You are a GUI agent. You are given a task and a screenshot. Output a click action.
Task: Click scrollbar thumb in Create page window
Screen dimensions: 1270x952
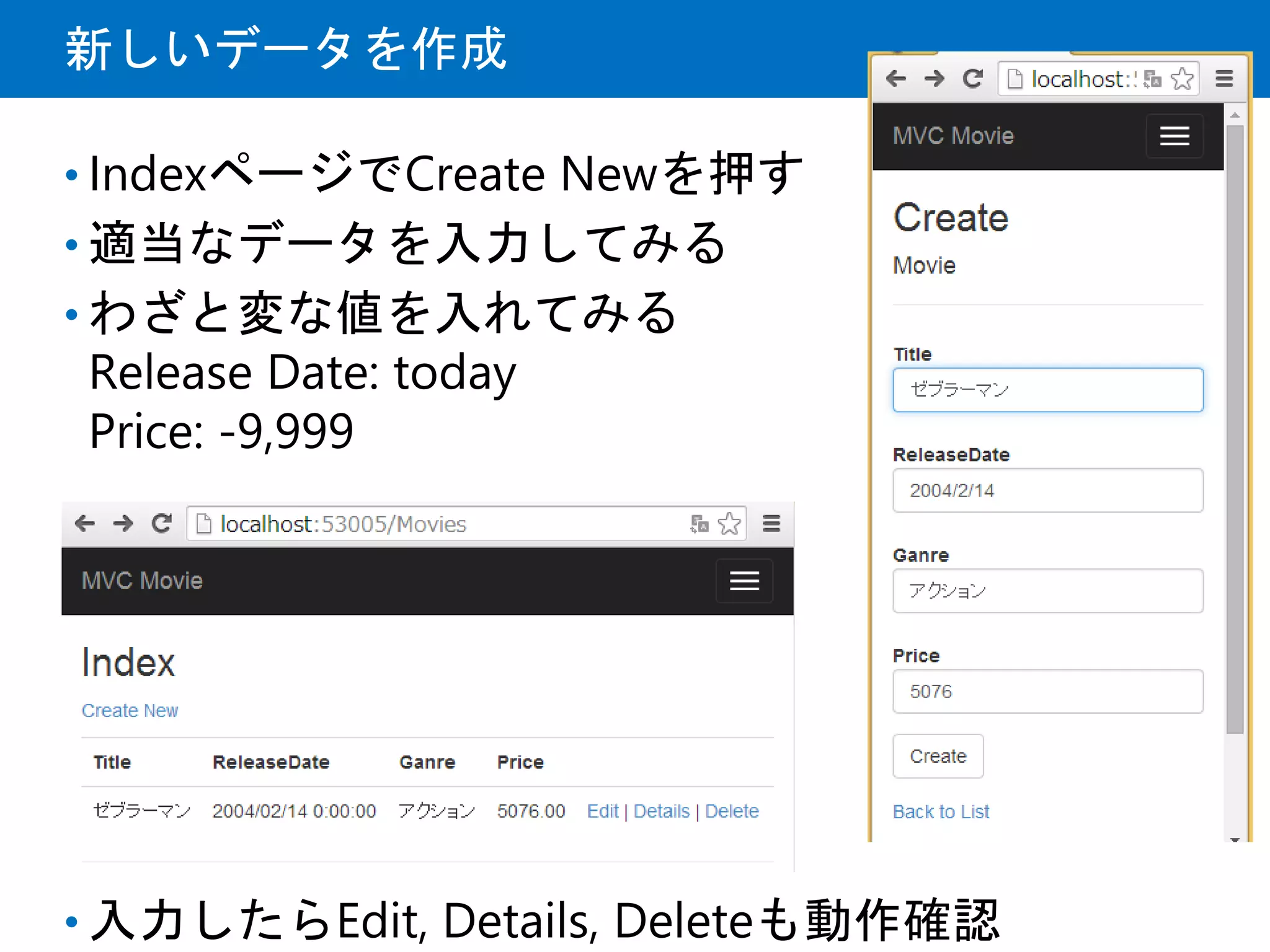click(1235, 429)
